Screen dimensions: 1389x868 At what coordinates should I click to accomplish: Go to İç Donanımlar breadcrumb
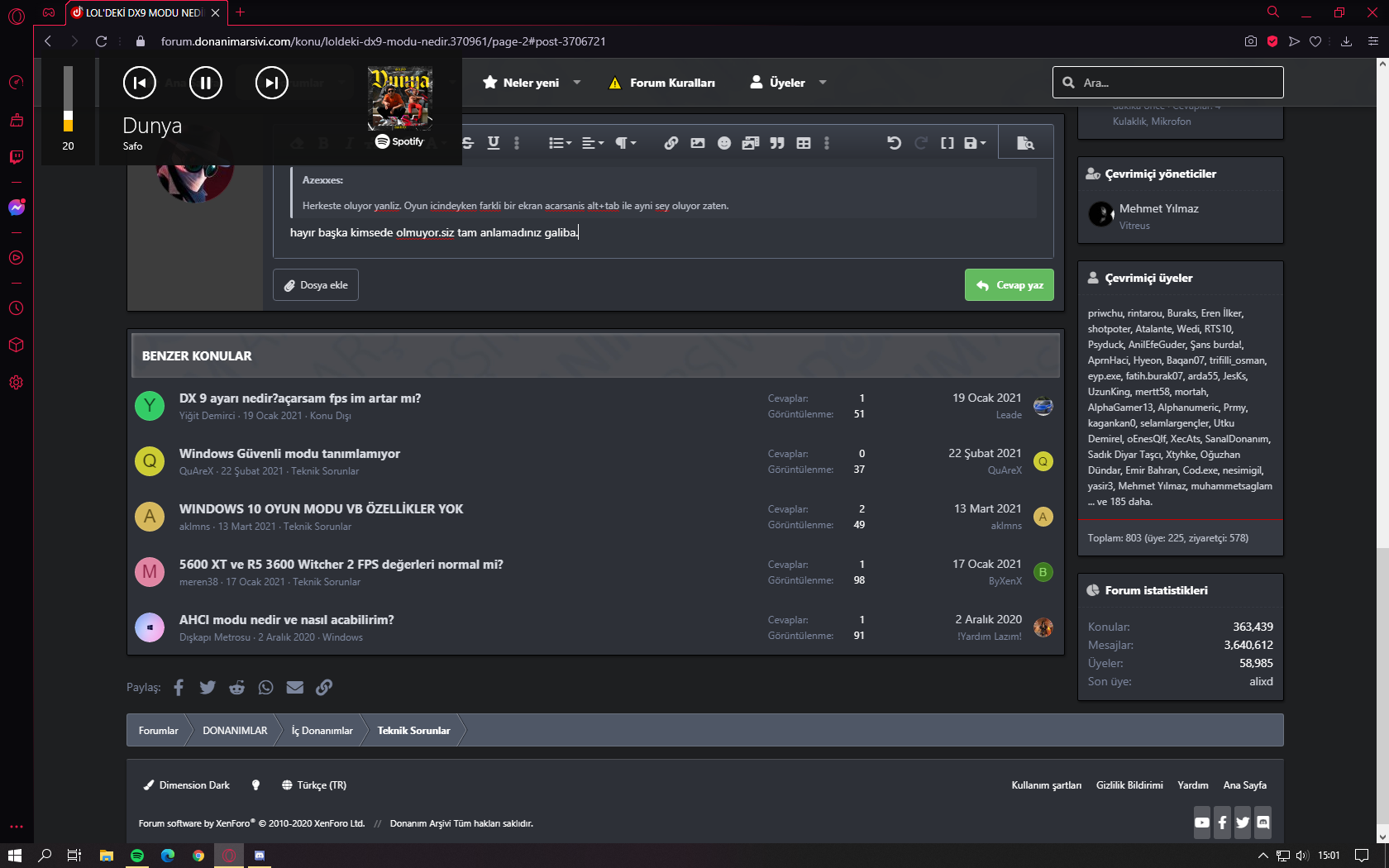pyautogui.click(x=322, y=731)
